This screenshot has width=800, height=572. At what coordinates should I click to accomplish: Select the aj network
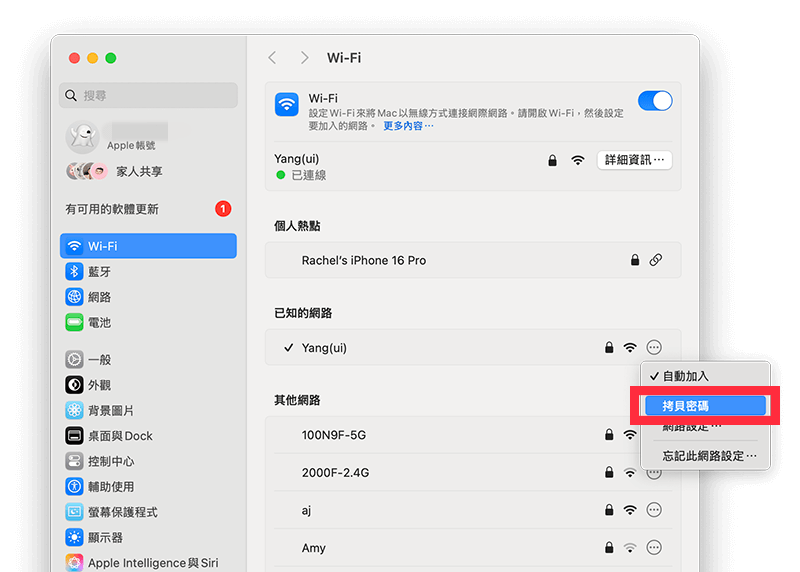(473, 510)
